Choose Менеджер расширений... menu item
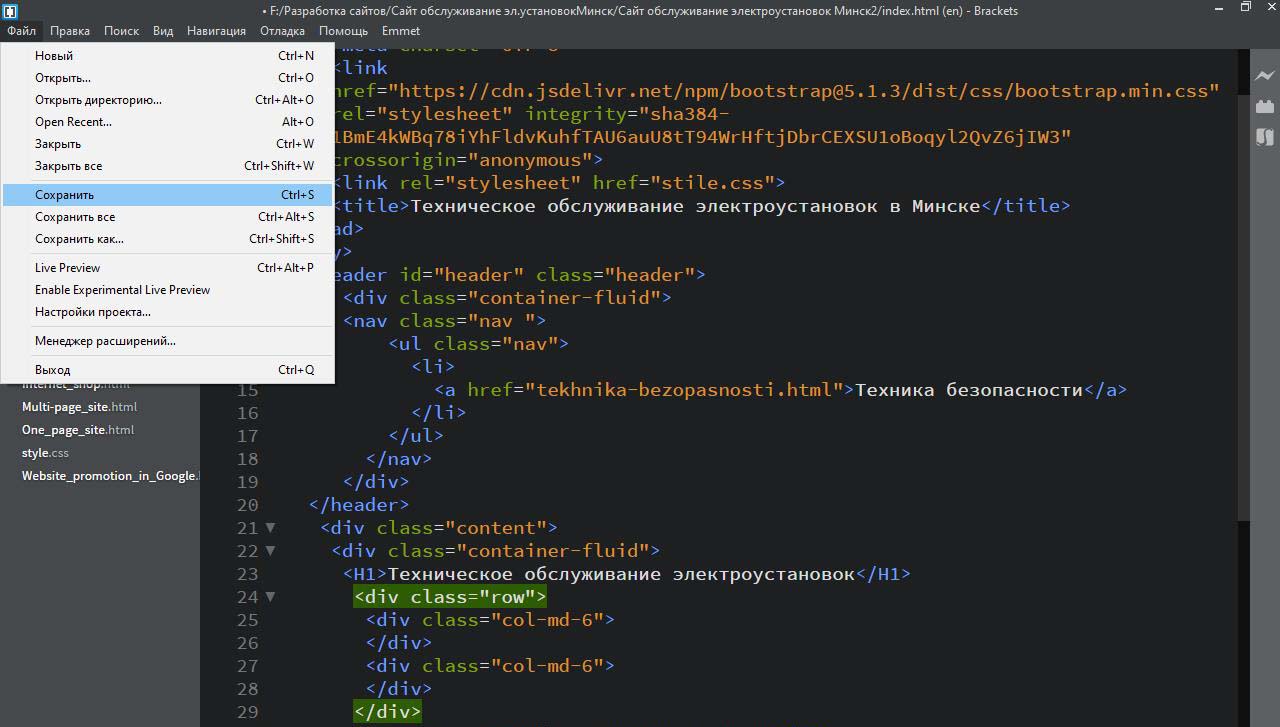The width and height of the screenshot is (1280, 727). pos(105,341)
